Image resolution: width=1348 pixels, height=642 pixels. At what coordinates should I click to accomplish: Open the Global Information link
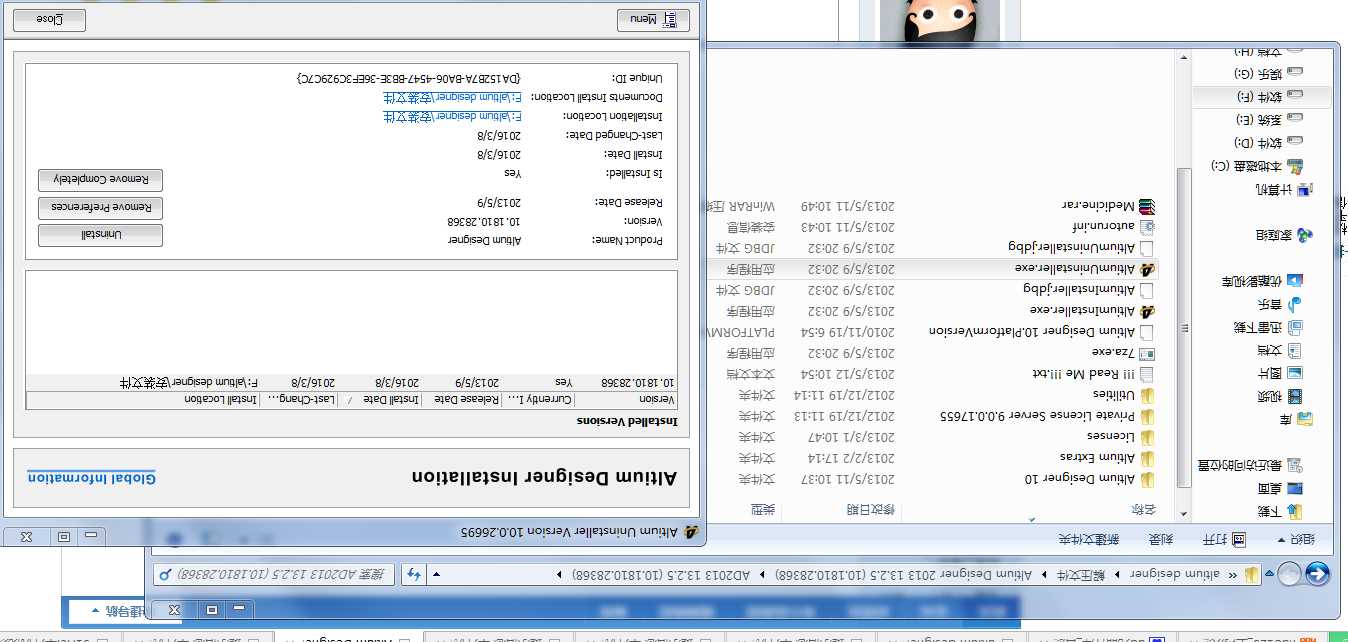pos(92,478)
